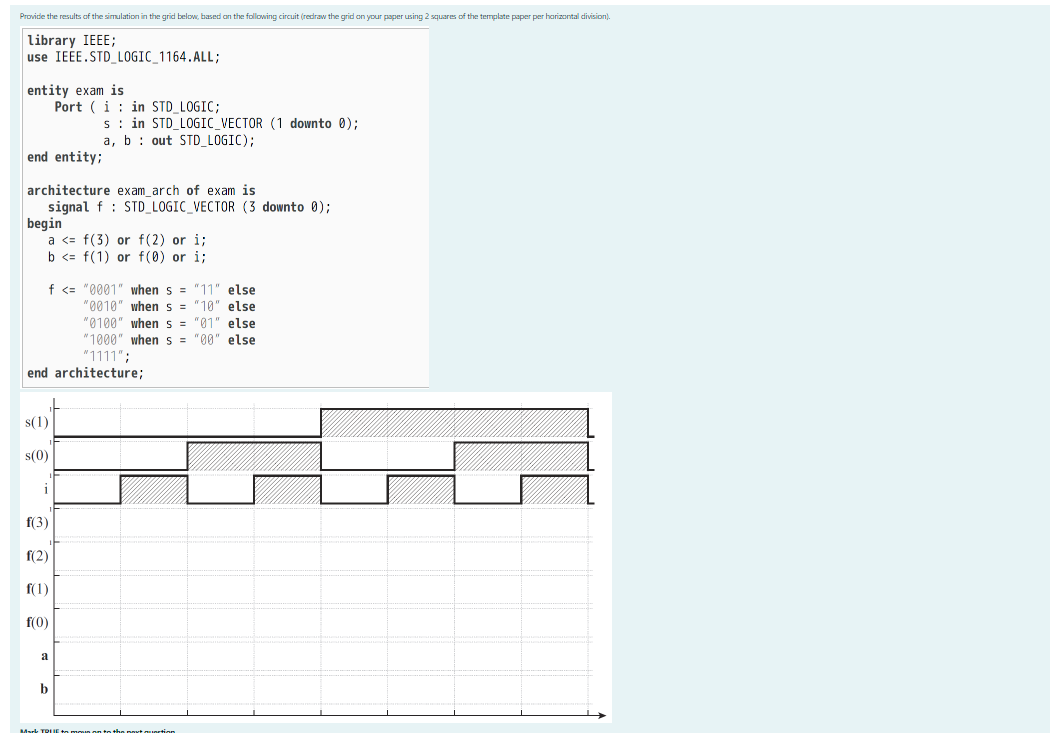
Task: Select the f(1) signal label
Action: pos(38,589)
